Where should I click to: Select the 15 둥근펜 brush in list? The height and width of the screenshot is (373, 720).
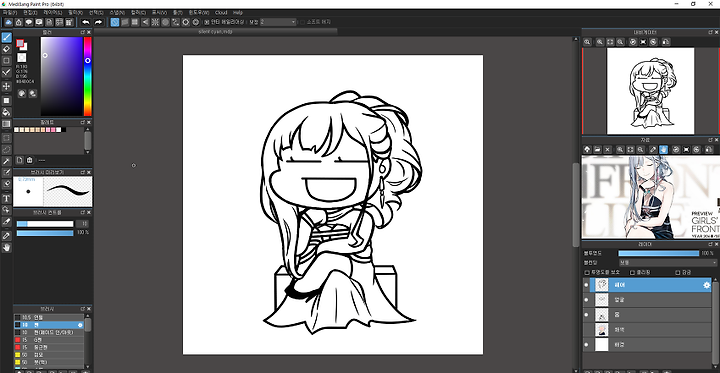pyautogui.click(x=49, y=347)
